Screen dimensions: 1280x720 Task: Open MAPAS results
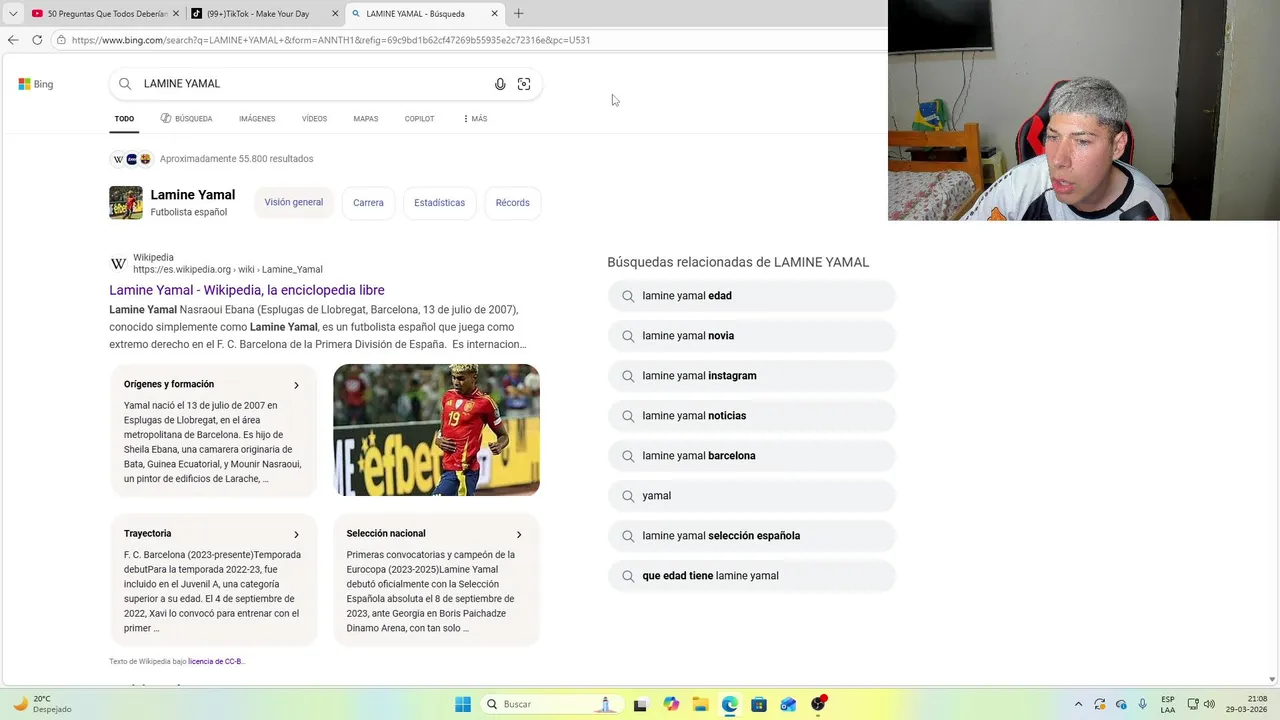[x=366, y=119]
